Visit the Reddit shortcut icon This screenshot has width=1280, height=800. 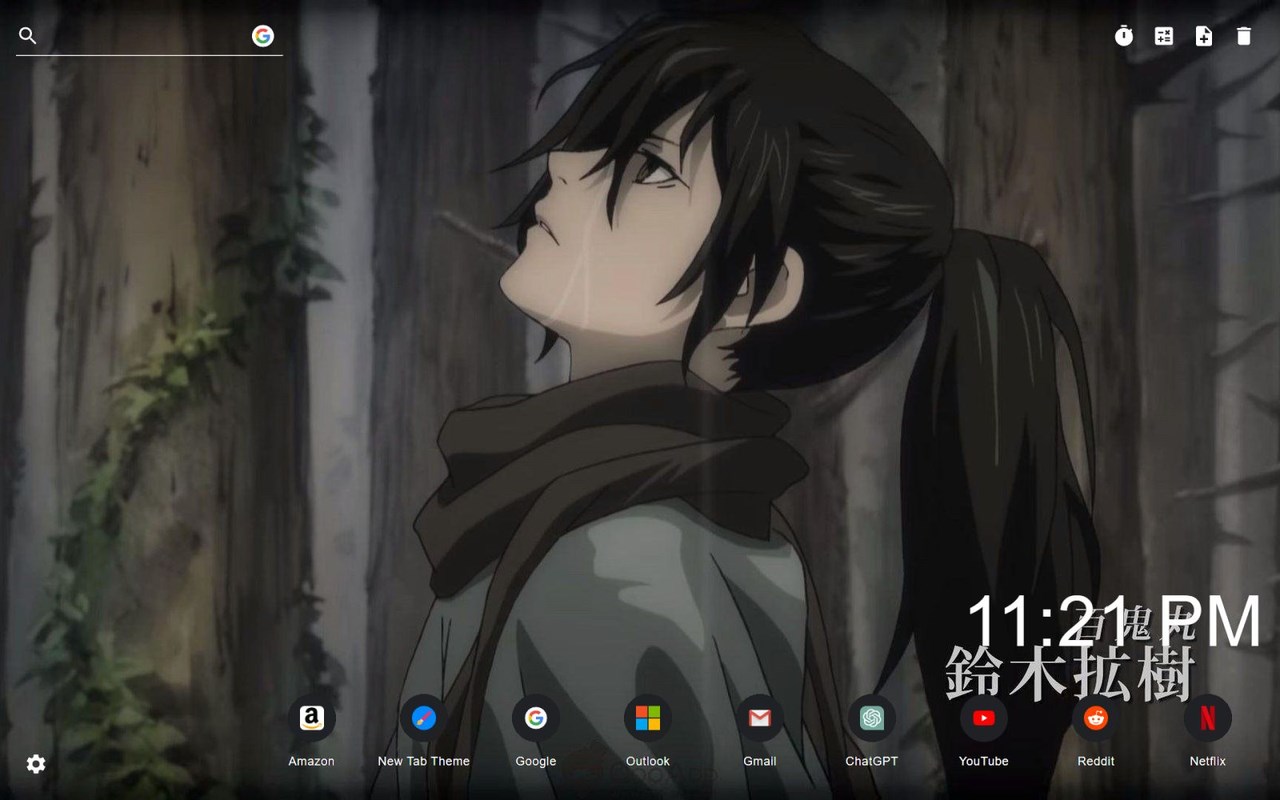pyautogui.click(x=1096, y=718)
